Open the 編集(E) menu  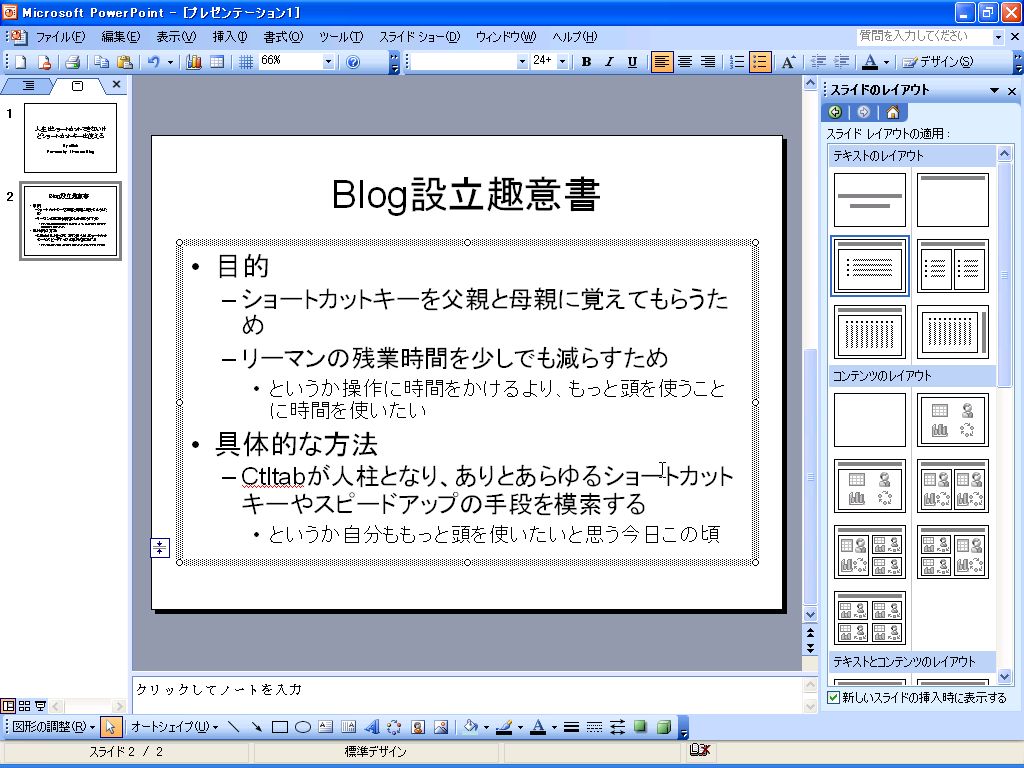(x=120, y=37)
